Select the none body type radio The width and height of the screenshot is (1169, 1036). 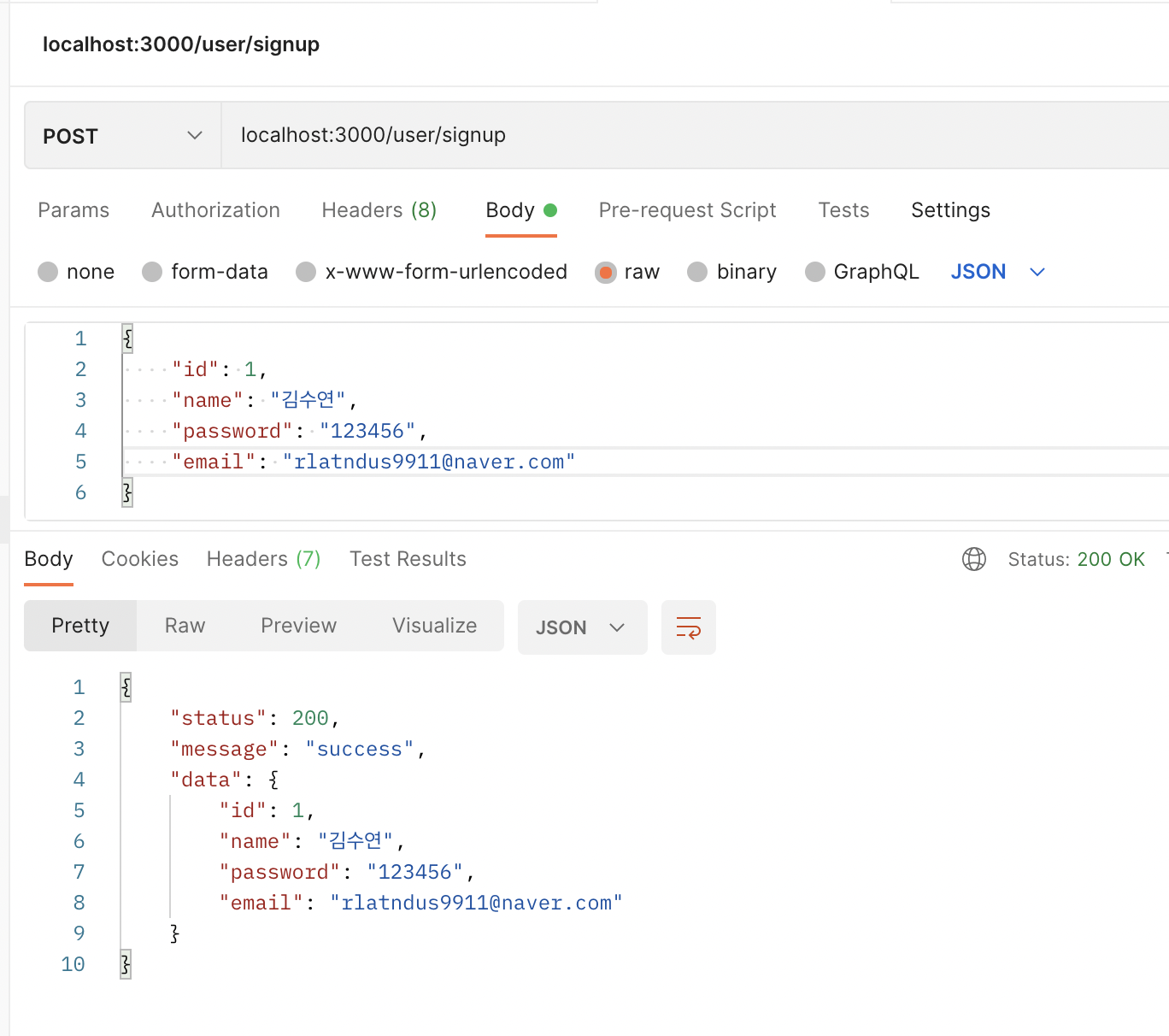click(48, 272)
